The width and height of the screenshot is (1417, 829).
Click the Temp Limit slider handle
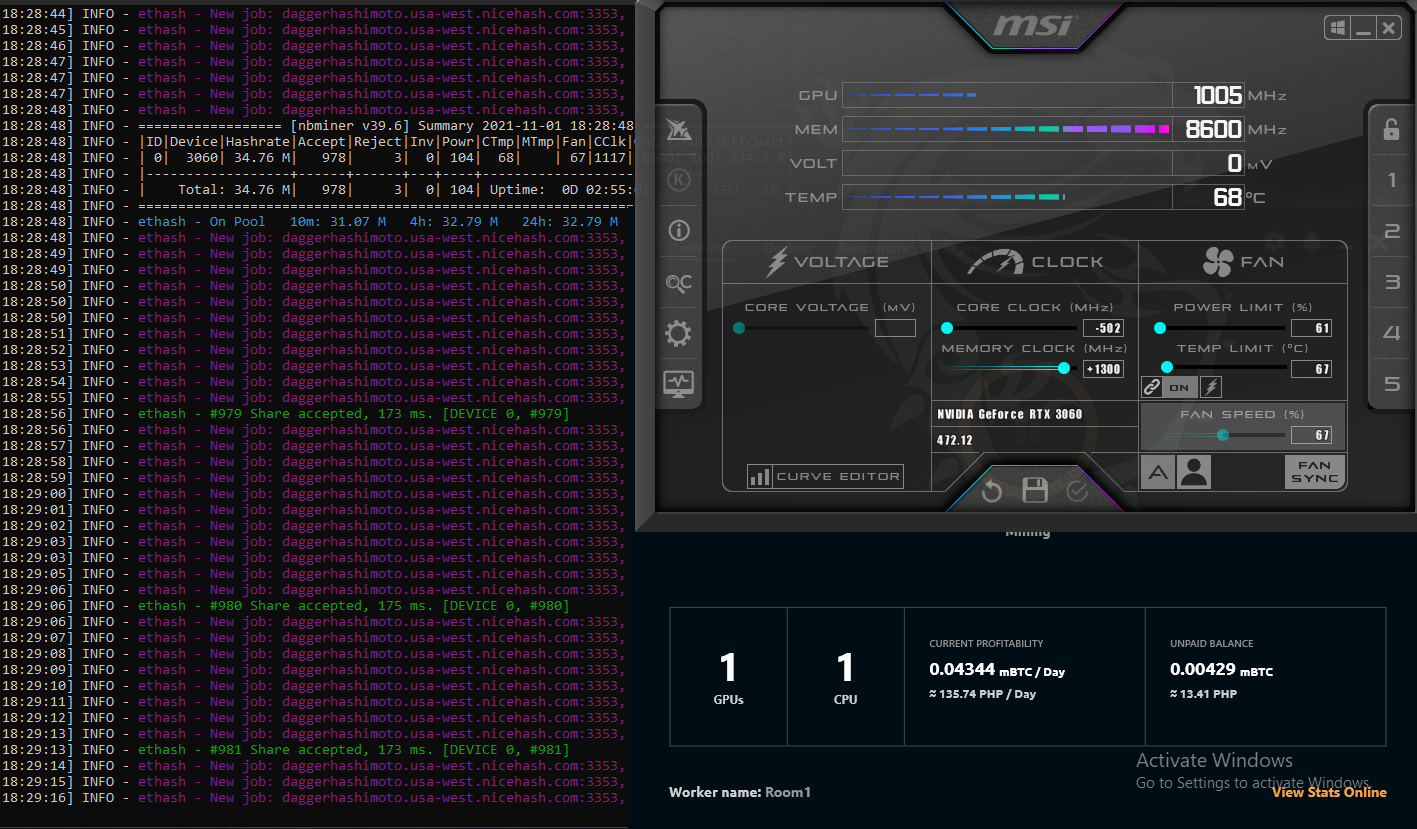(1167, 368)
